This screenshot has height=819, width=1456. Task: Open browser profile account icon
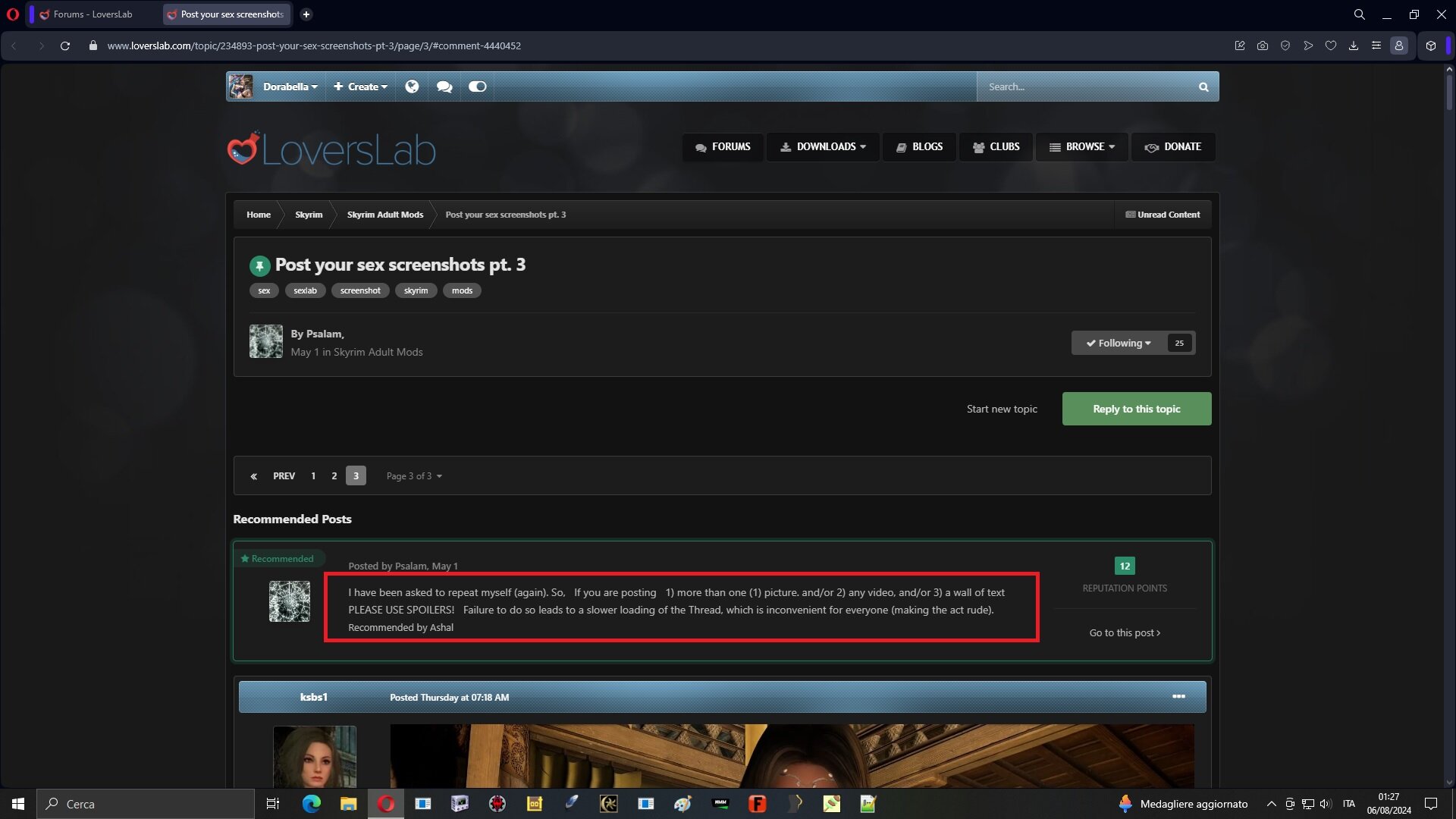pyautogui.click(x=1399, y=46)
